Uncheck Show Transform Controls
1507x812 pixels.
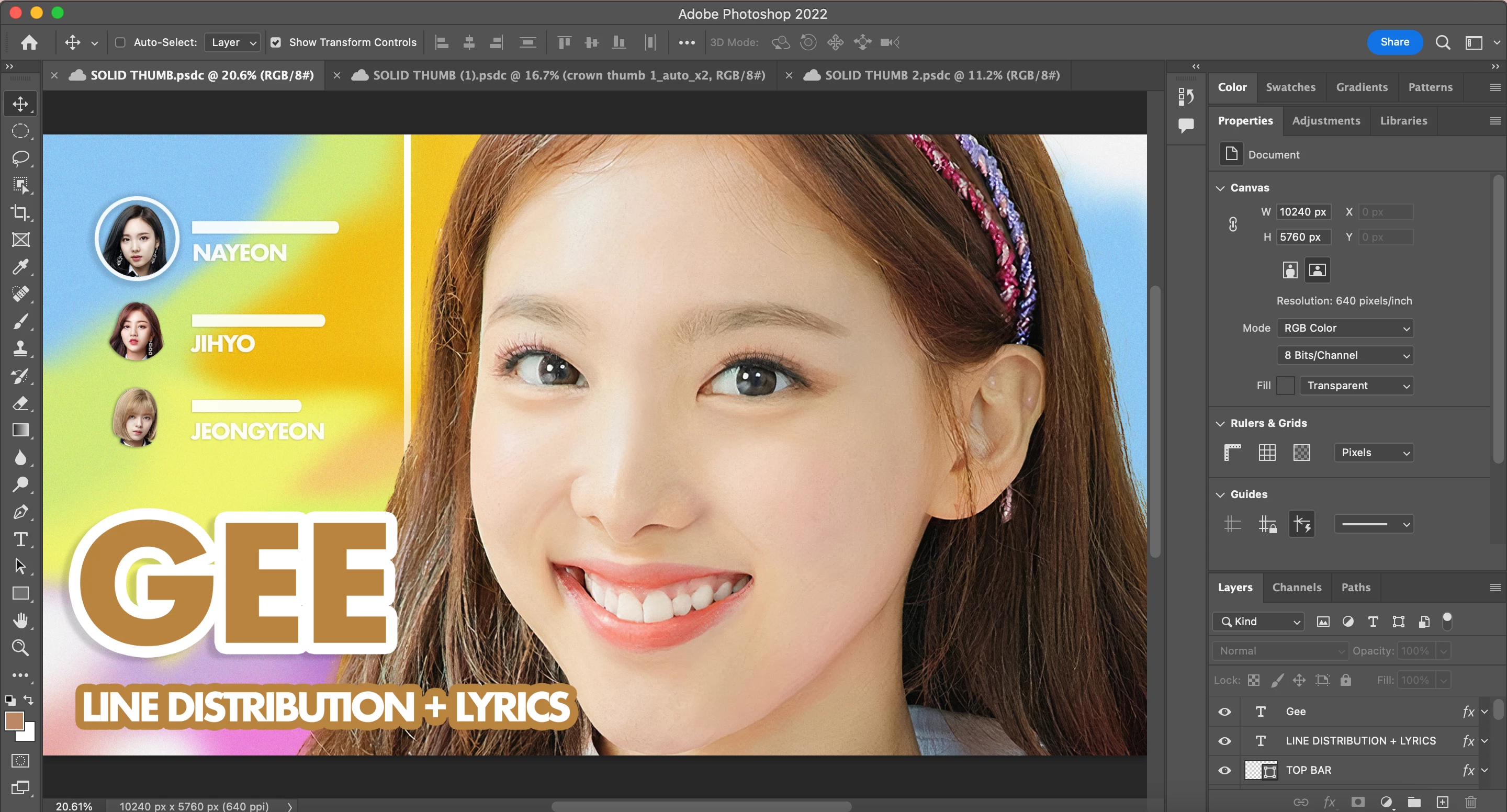276,42
